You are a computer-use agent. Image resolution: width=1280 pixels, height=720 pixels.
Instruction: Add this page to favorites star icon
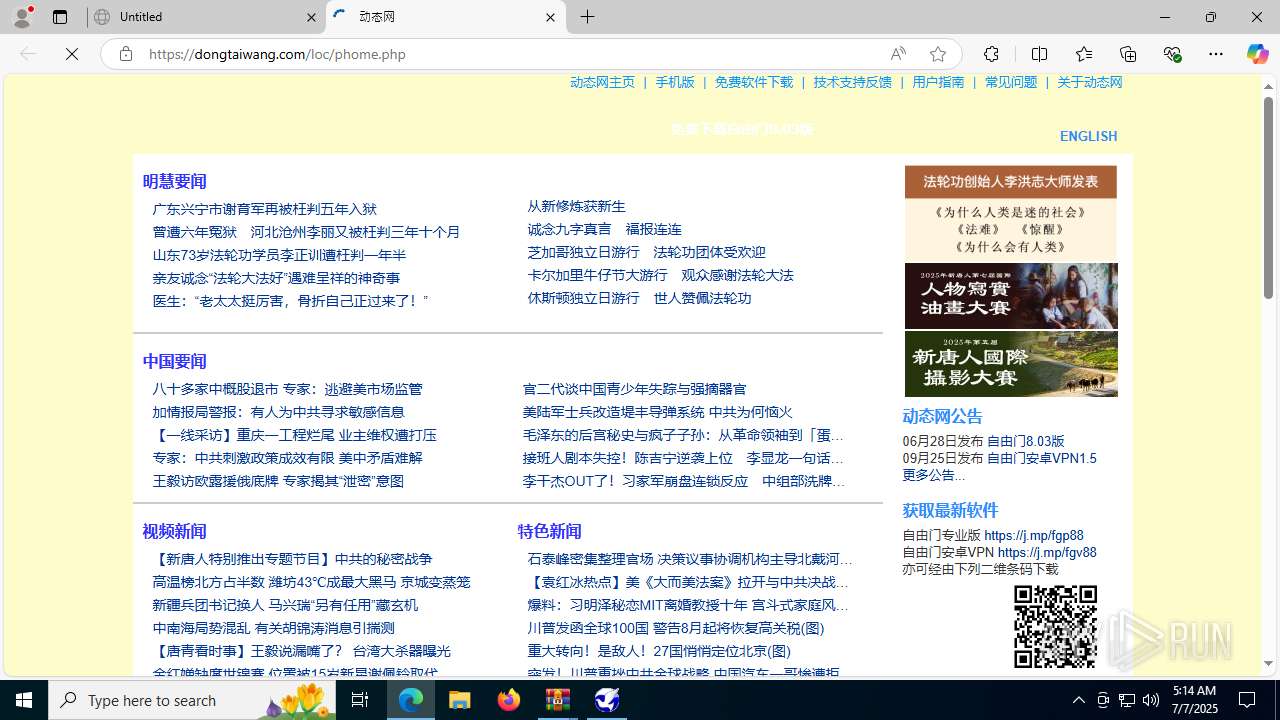[x=937, y=54]
